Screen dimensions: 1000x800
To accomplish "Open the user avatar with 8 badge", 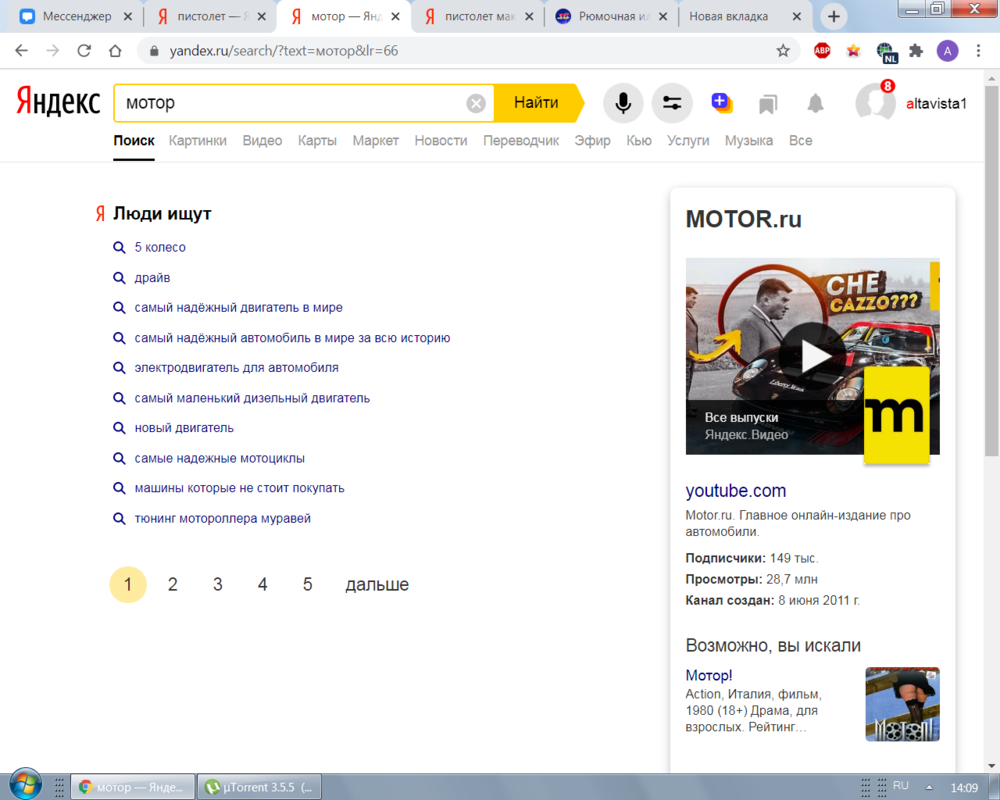I will tap(875, 101).
